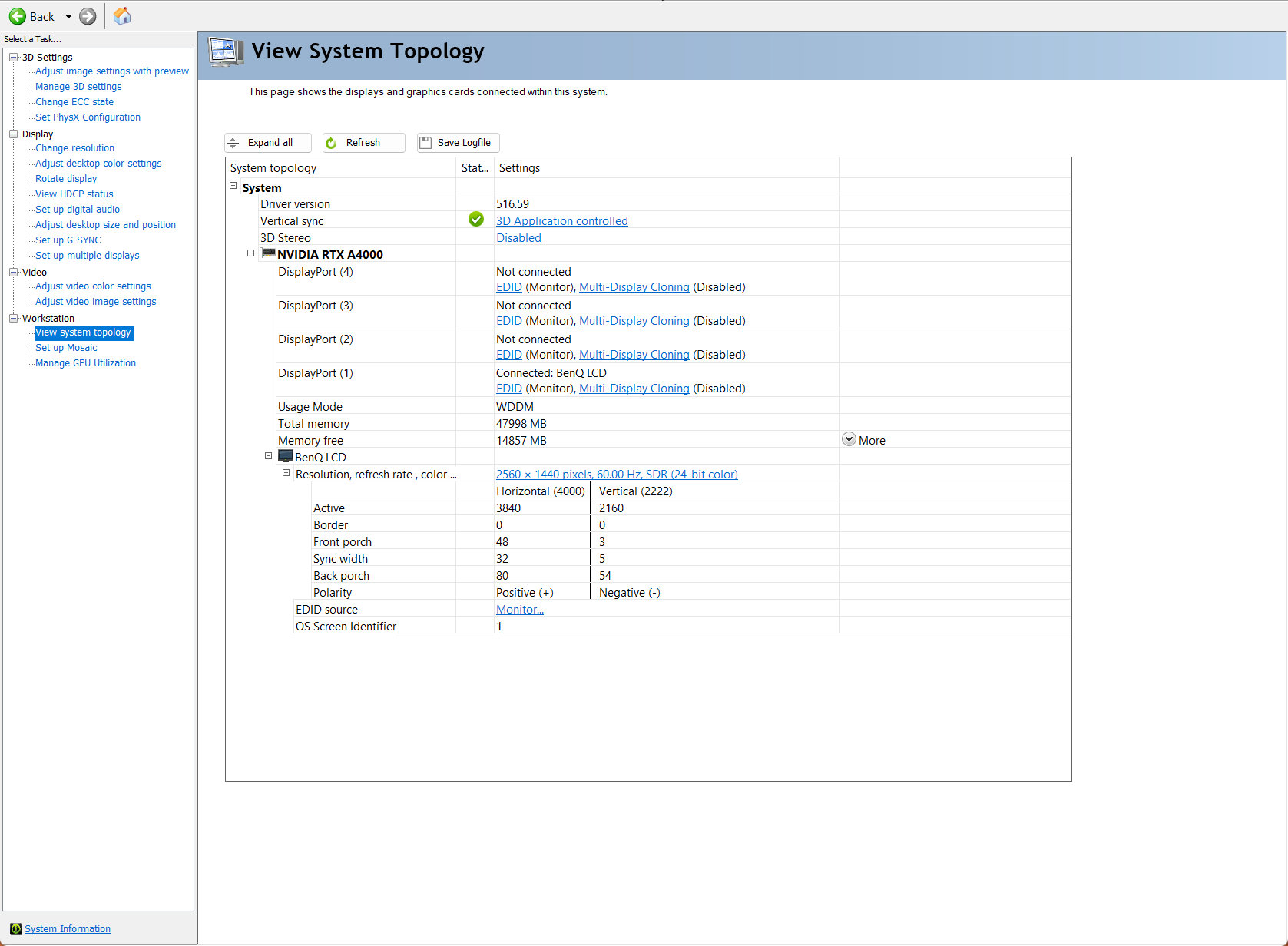This screenshot has width=1288, height=946.
Task: Collapse the Display category
Action: 13,134
